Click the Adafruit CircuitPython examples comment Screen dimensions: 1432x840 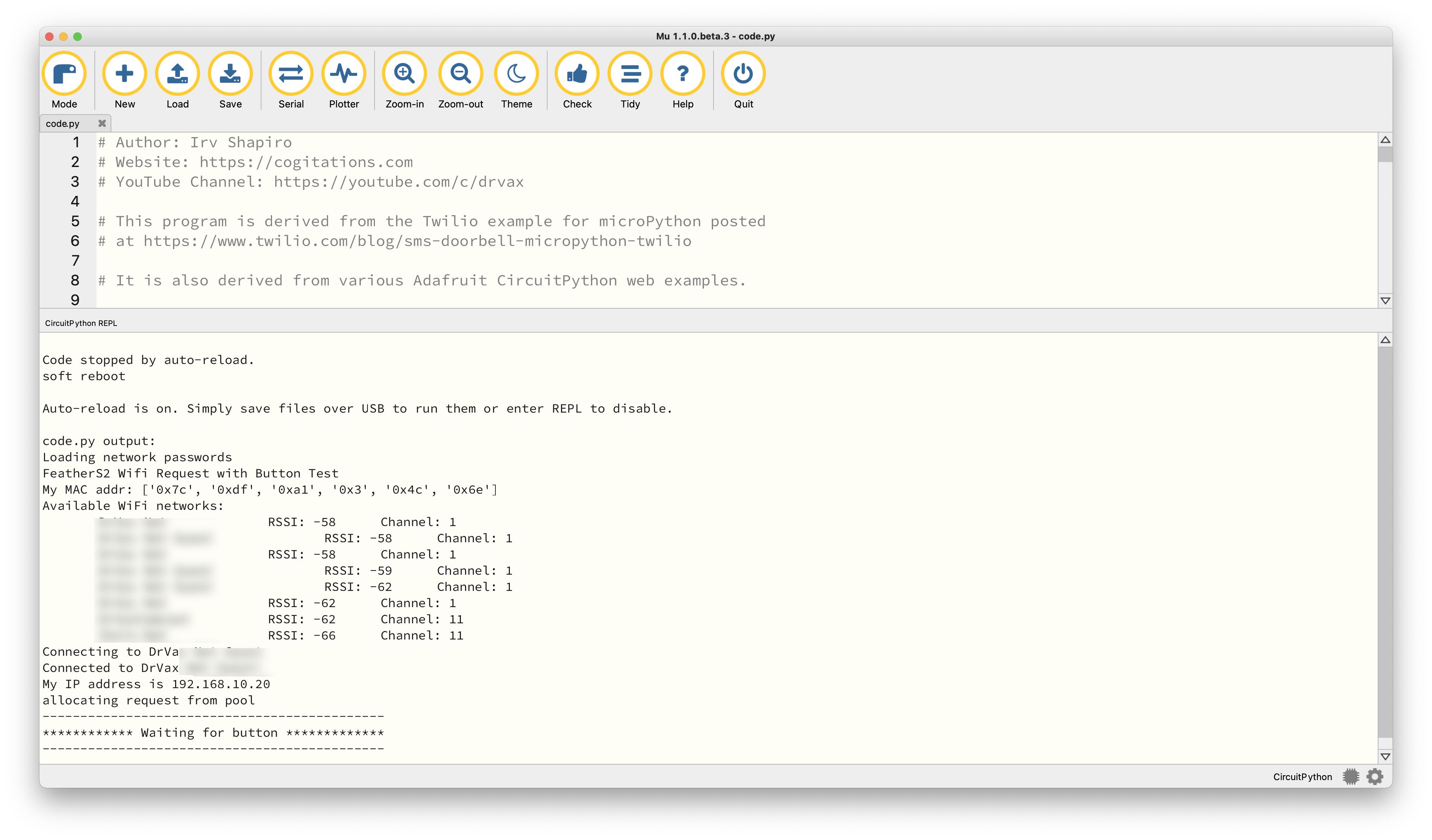(x=422, y=280)
